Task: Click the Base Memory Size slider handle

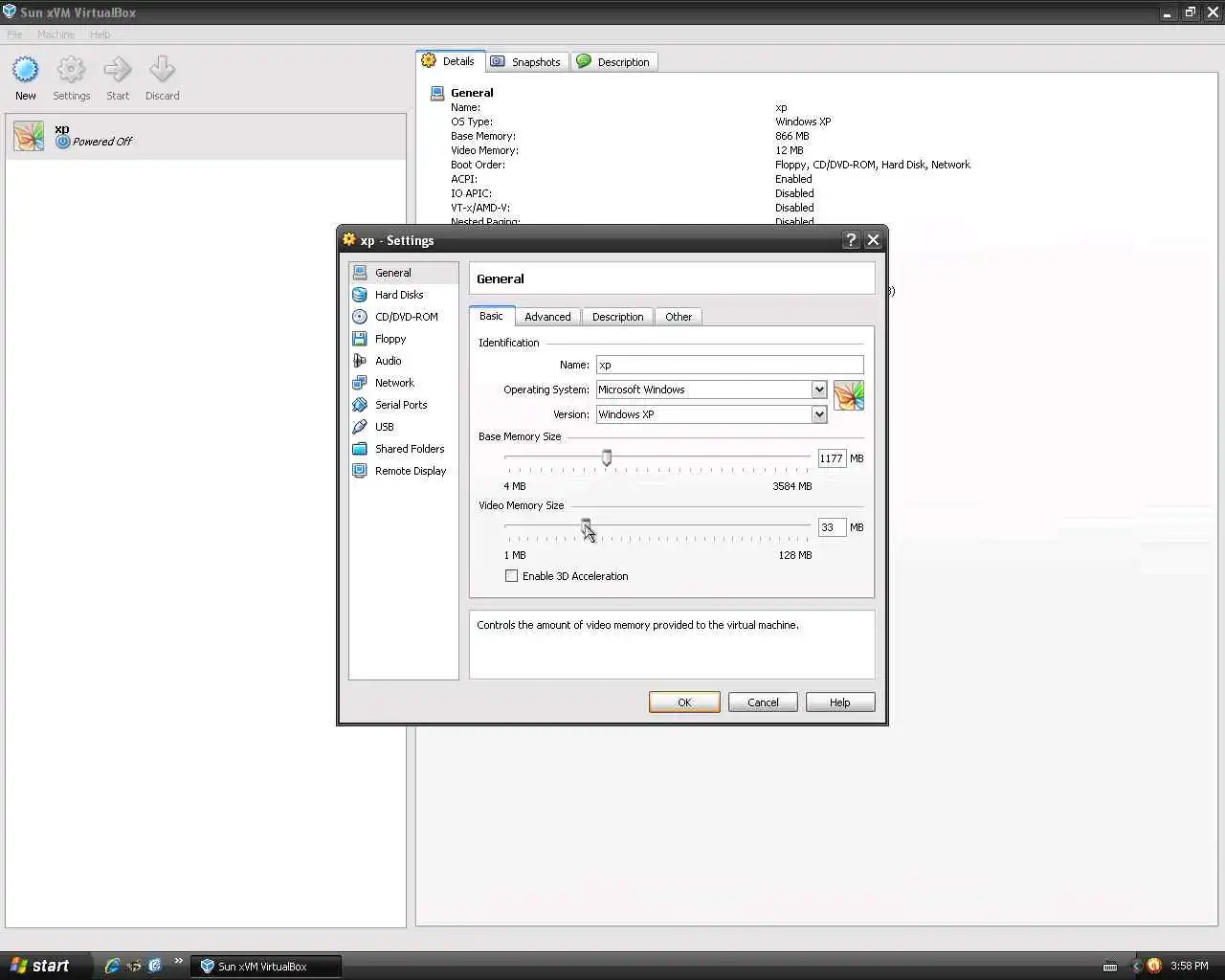Action: (607, 458)
